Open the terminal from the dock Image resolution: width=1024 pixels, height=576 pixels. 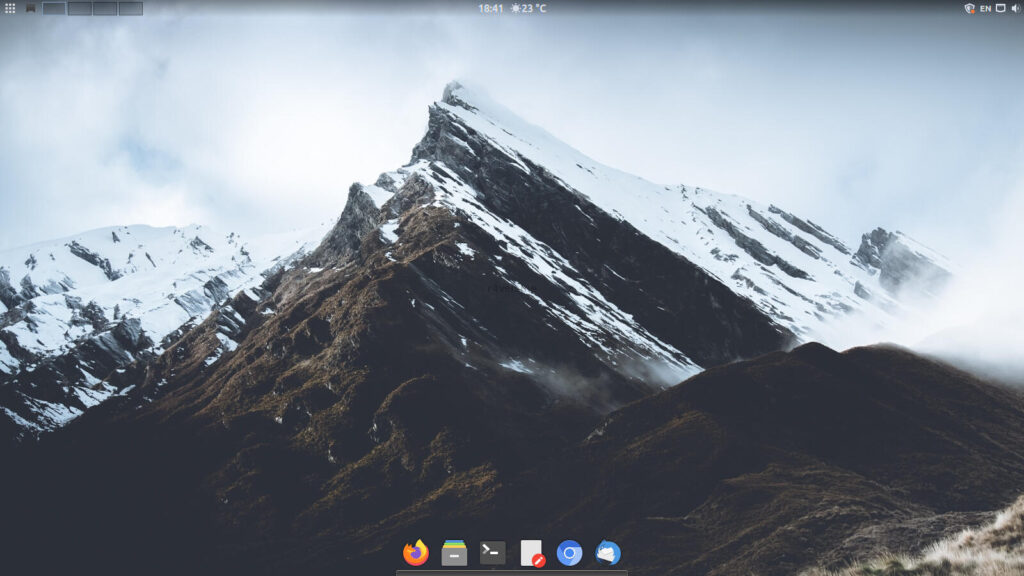(492, 553)
